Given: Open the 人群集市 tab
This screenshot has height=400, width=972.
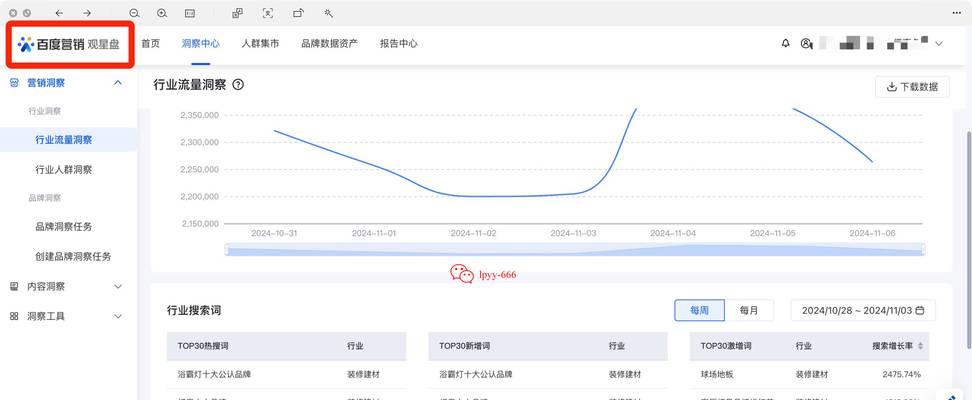Looking at the screenshot, I should coord(260,43).
